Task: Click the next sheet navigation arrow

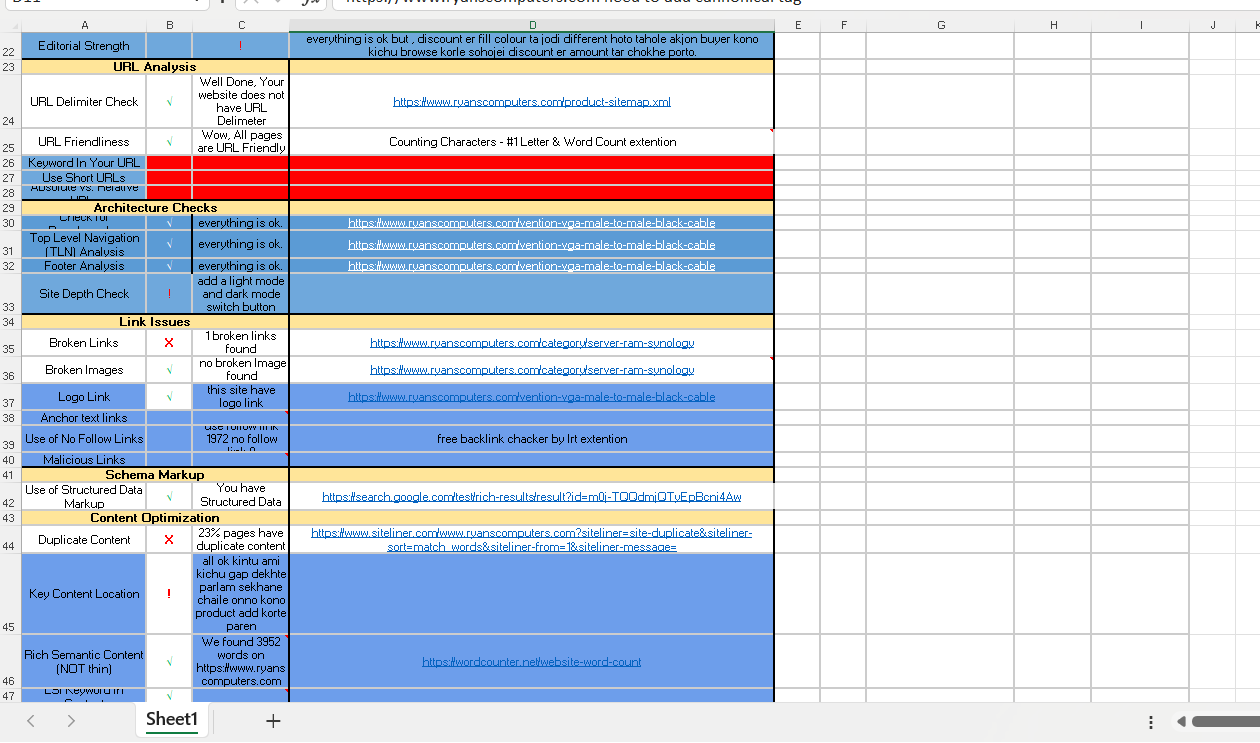Action: coord(71,720)
